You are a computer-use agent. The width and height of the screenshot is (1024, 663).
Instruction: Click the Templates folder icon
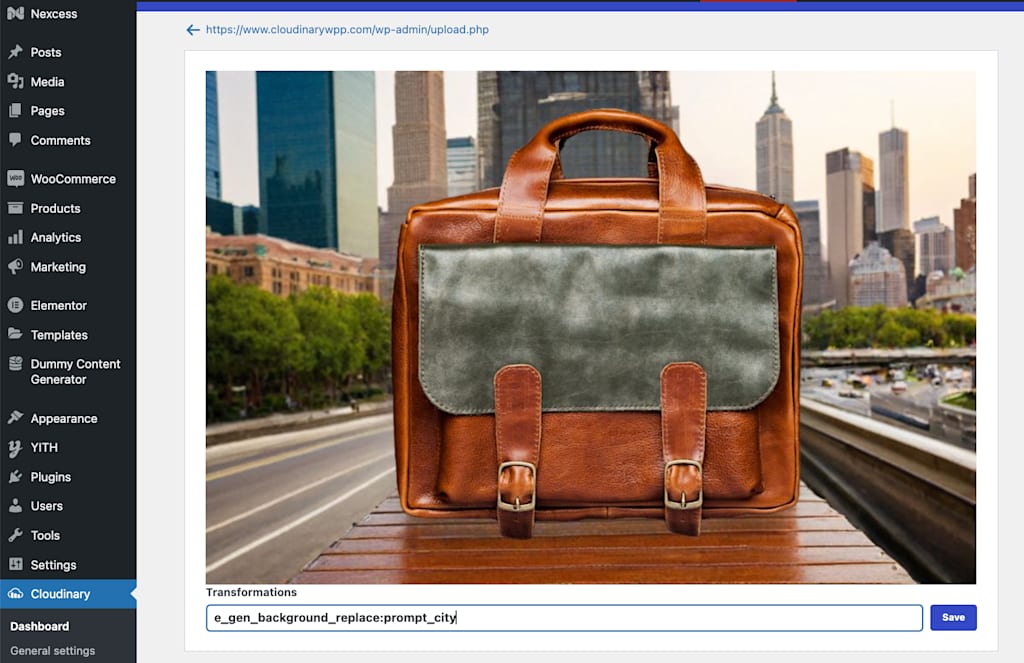pyautogui.click(x=15, y=334)
